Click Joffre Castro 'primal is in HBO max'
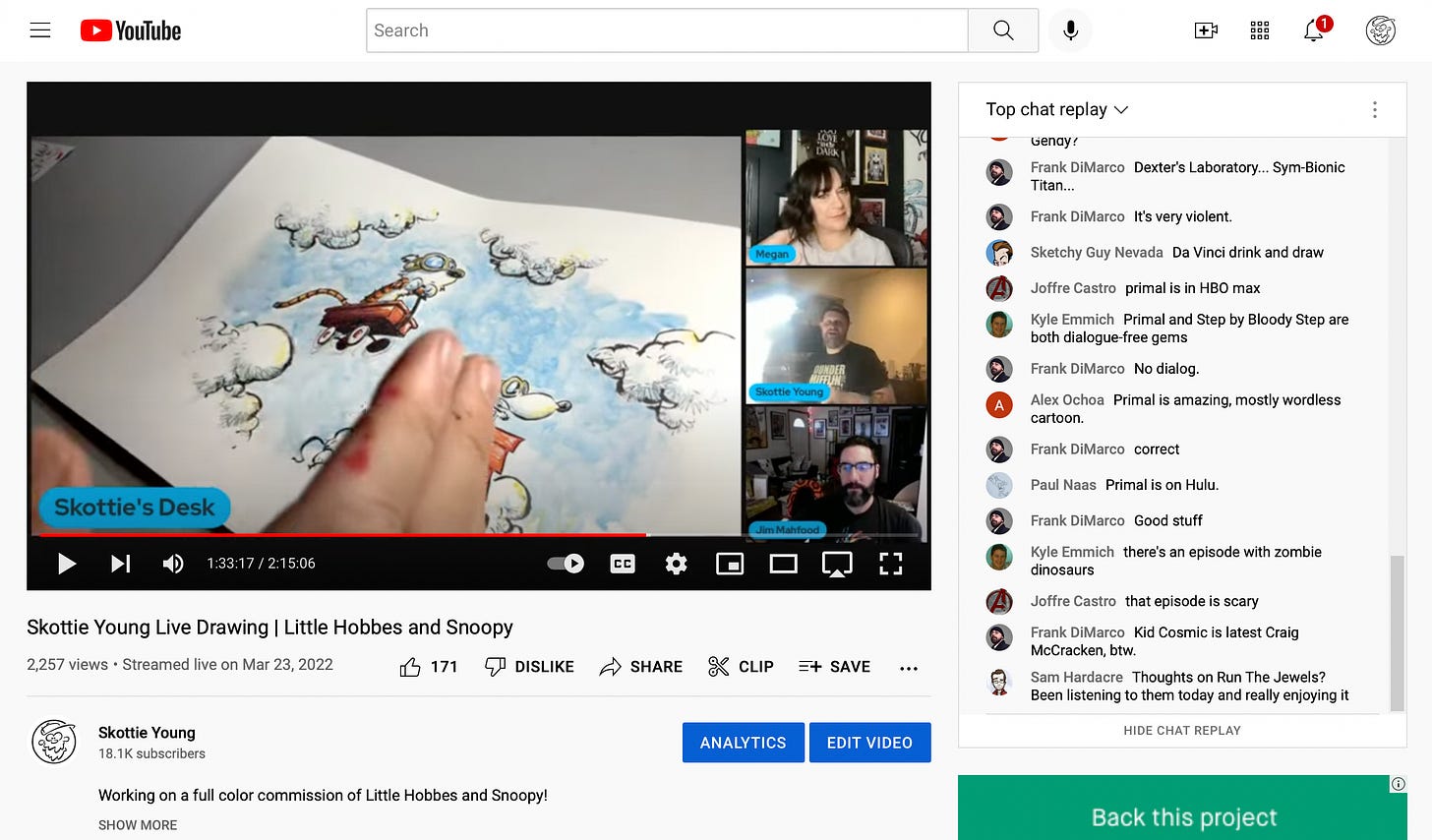The height and width of the screenshot is (840, 1432). click(x=1193, y=288)
